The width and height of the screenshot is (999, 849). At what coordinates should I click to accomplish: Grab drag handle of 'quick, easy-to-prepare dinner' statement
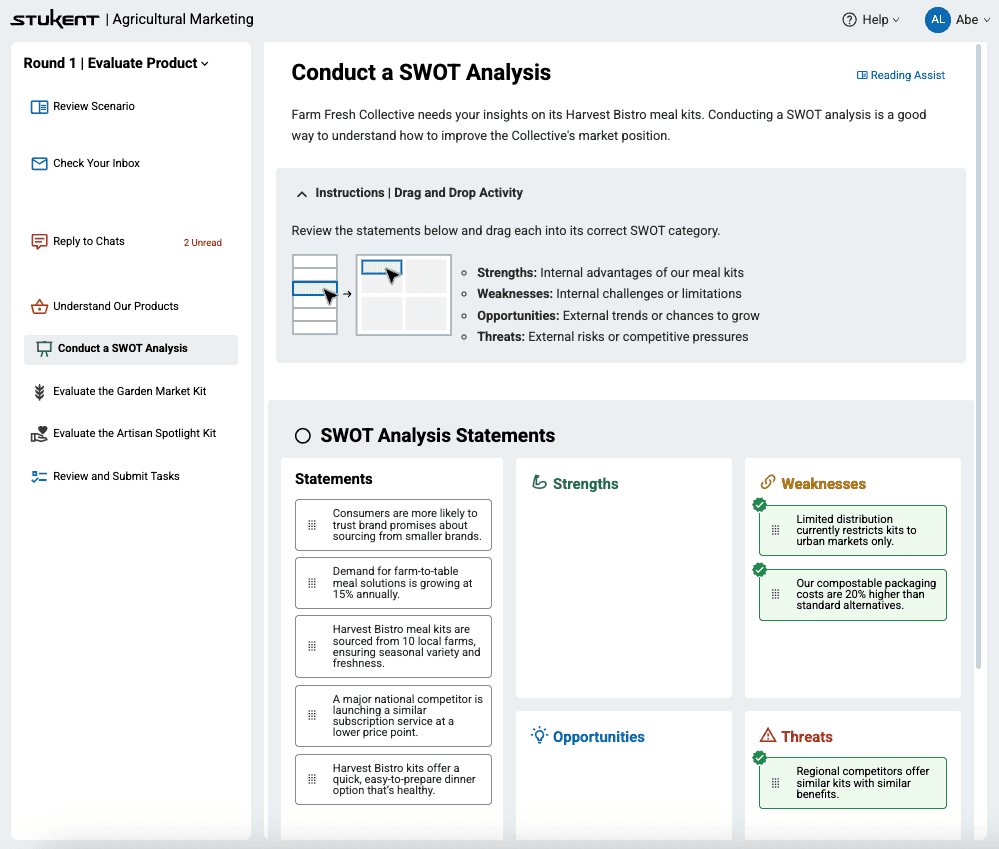[x=312, y=779]
